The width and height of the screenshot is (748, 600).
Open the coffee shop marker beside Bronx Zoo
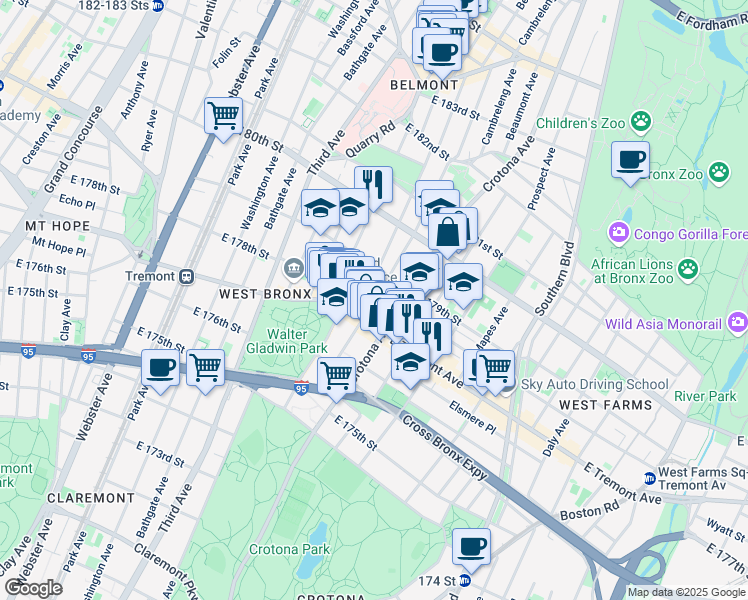coord(630,160)
